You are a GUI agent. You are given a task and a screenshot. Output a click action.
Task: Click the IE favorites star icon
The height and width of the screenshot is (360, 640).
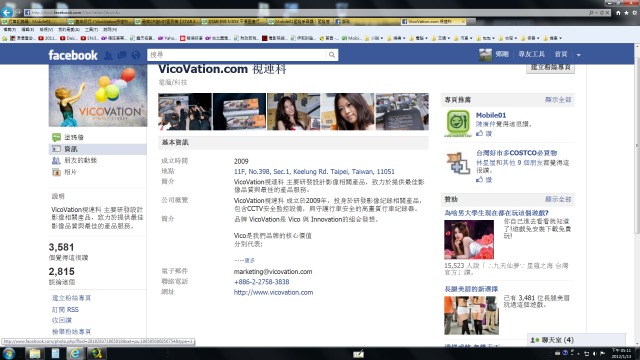click(x=626, y=13)
